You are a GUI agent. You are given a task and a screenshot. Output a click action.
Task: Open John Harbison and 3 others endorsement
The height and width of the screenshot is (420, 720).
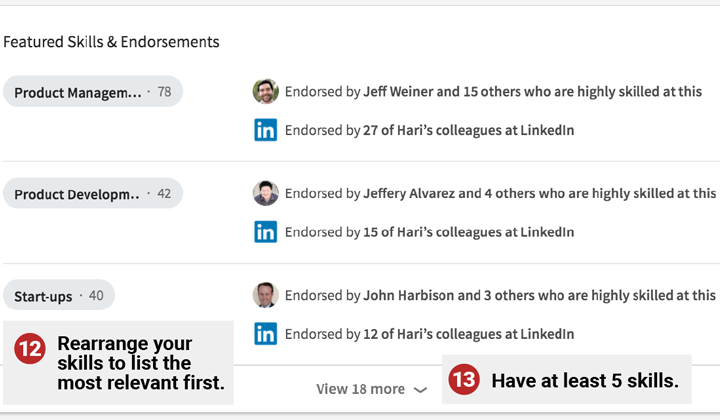click(x=540, y=295)
